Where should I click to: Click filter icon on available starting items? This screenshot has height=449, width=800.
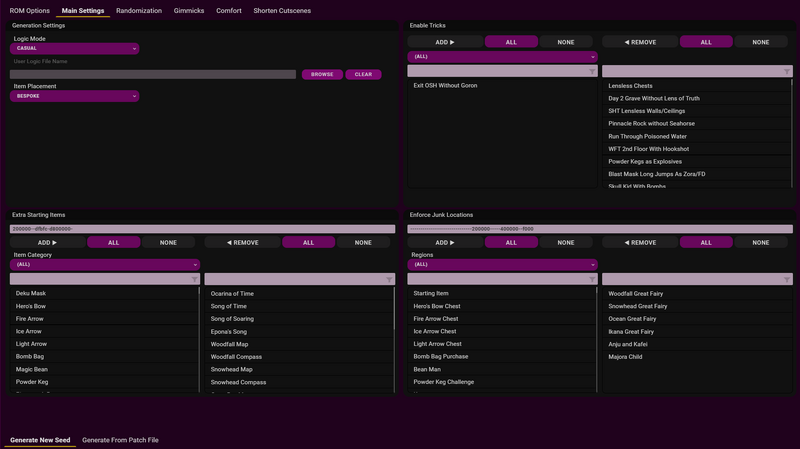(x=194, y=279)
